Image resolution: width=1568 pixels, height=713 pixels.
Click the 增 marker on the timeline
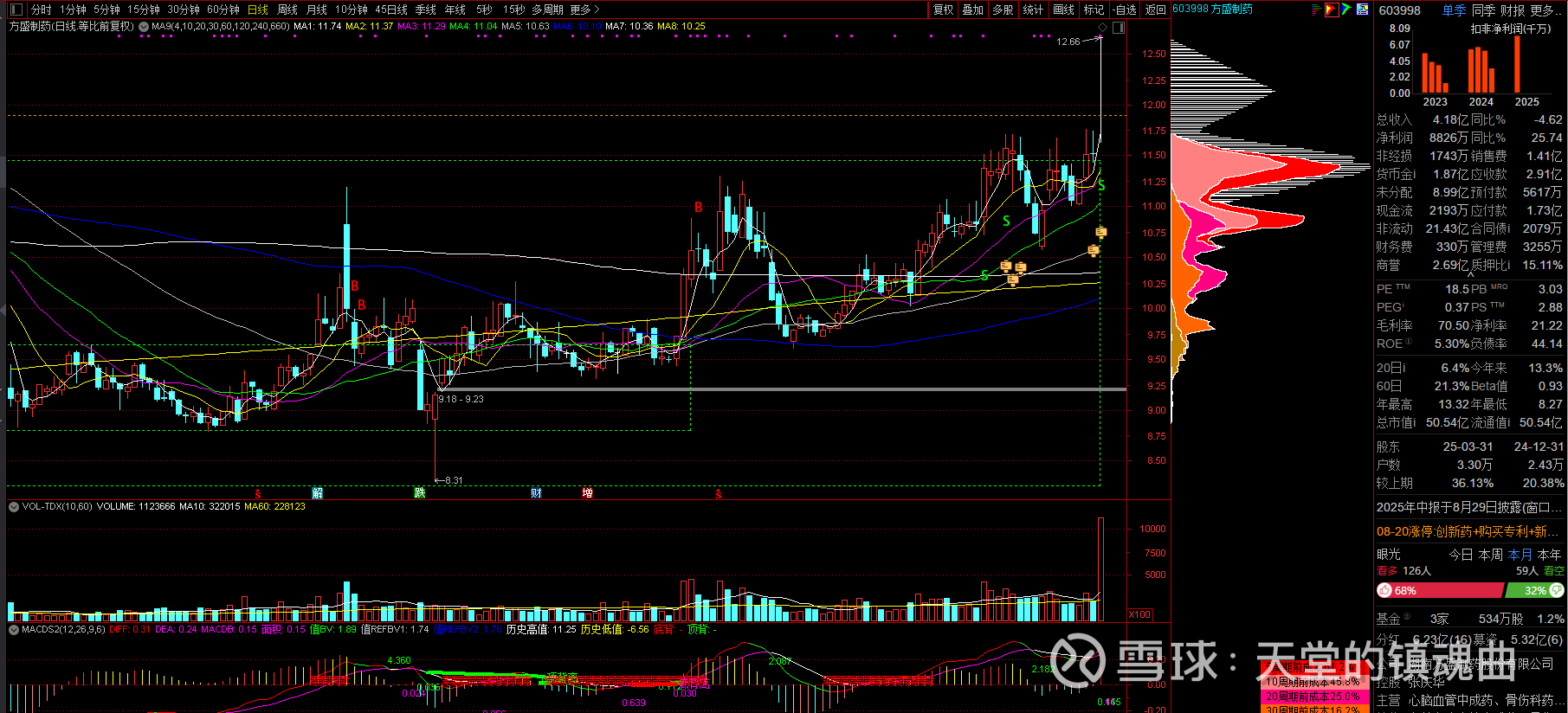coord(588,493)
